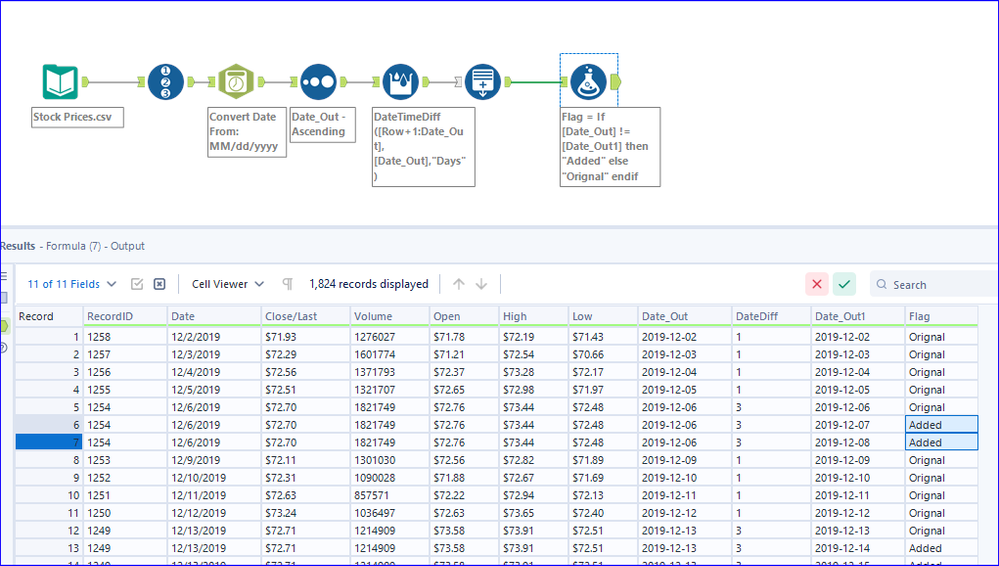Click the Date cell 12/9/2019
The height and width of the screenshot is (566, 999).
[x=214, y=460]
